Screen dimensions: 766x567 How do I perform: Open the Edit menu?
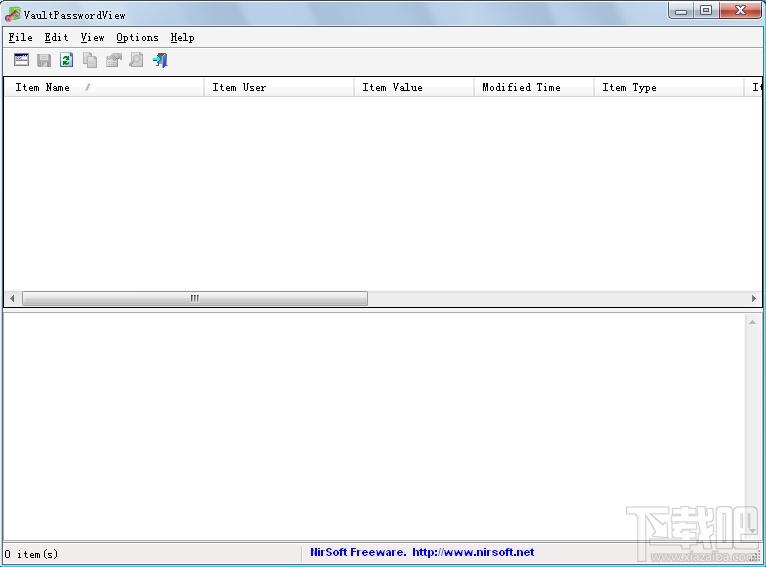click(x=56, y=37)
